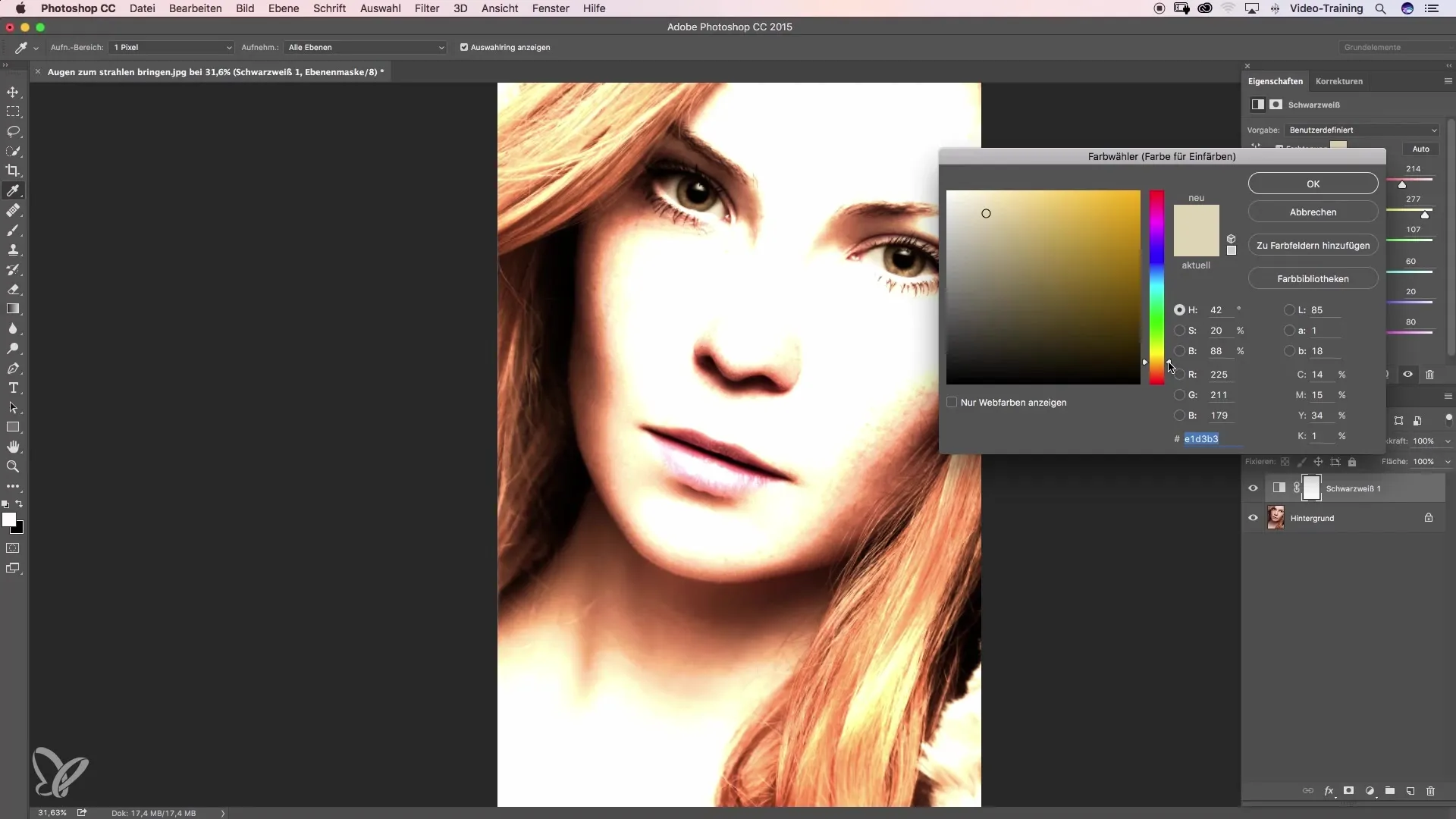Screen dimensions: 1456x819
Task: Hide the Hintergrund layer
Action: point(1253,518)
